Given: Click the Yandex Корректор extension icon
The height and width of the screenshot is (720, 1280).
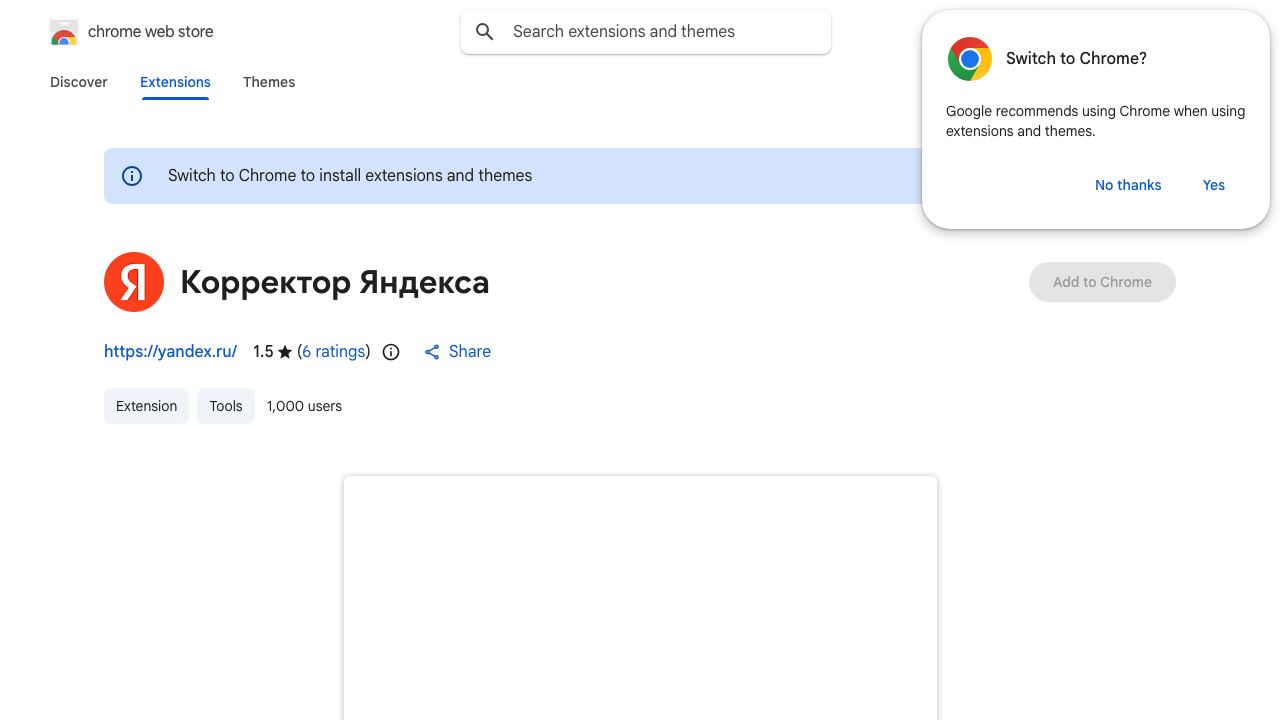Looking at the screenshot, I should [134, 282].
